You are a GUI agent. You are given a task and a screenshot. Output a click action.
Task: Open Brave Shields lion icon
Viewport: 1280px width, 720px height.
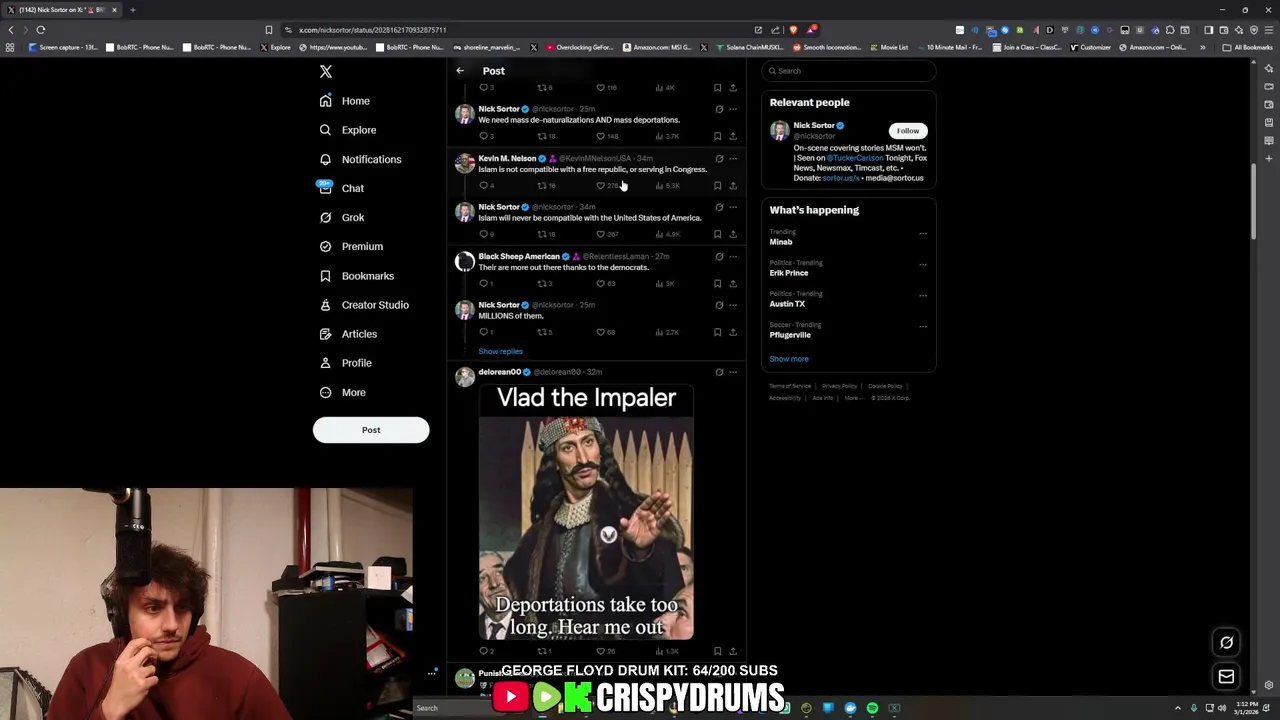point(793,30)
